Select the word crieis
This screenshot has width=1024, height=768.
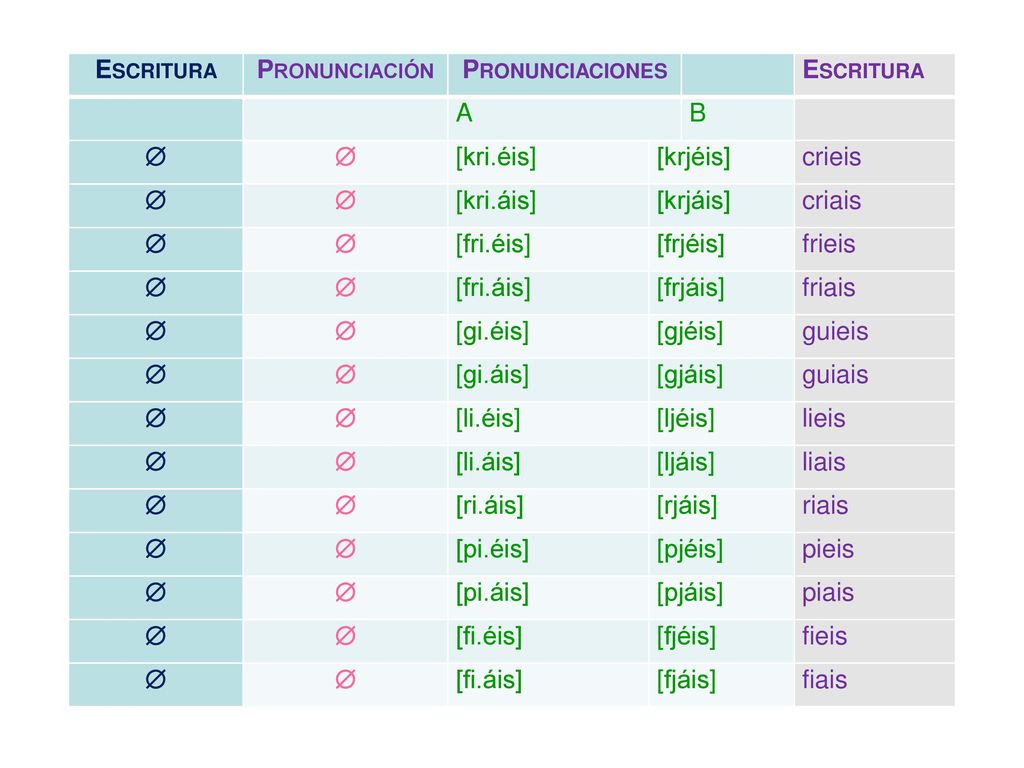831,157
